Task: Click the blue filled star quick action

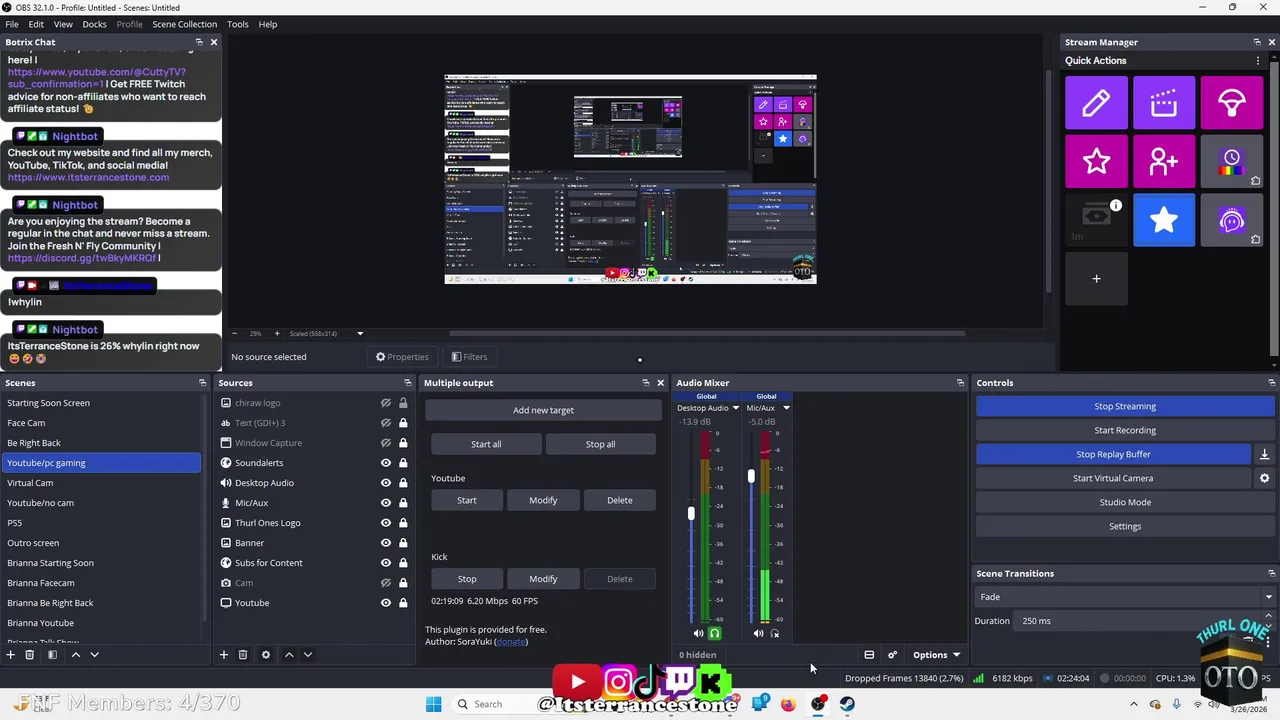Action: 1164,220
